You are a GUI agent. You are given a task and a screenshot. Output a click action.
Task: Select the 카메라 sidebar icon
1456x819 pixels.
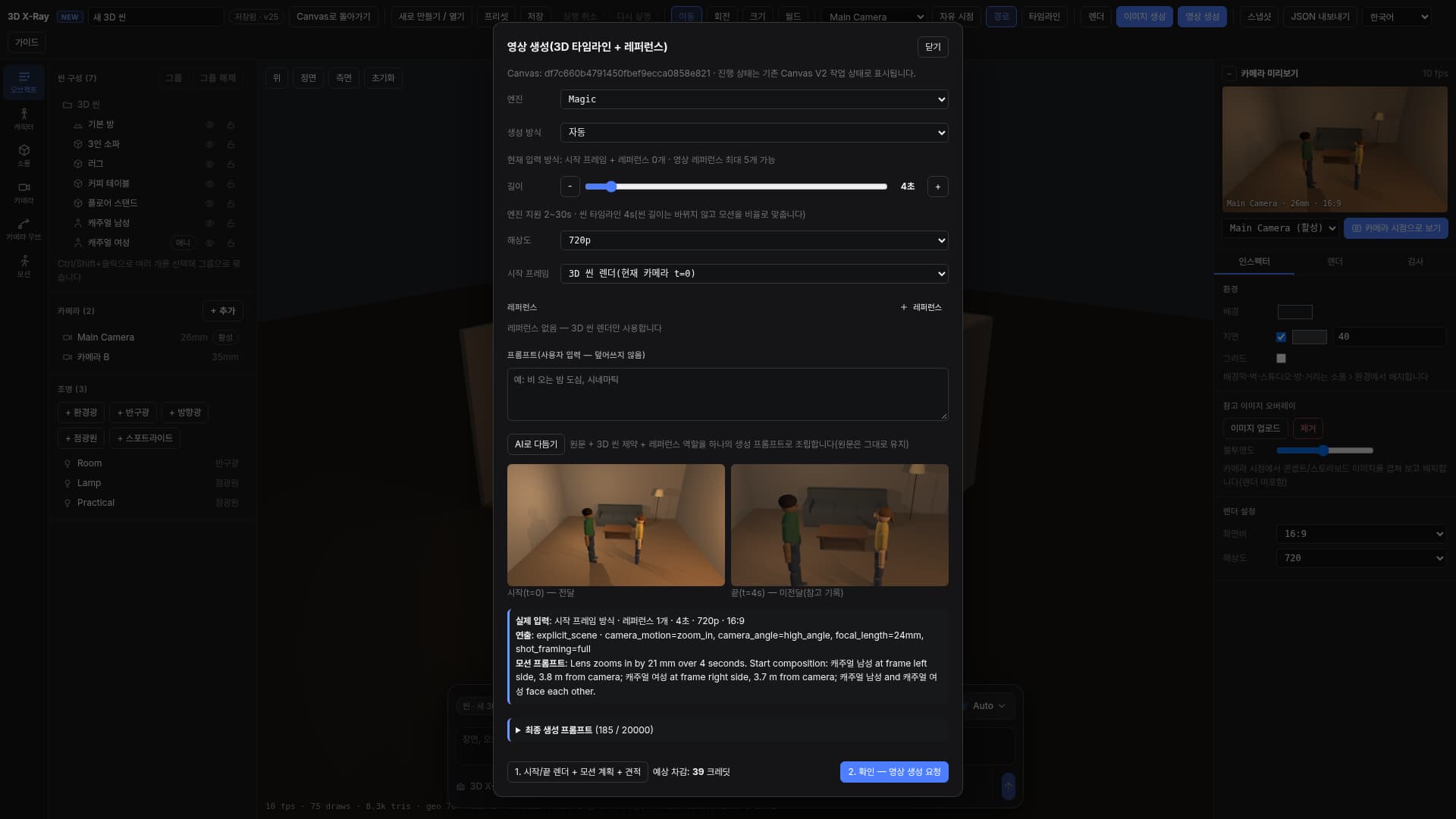24,193
